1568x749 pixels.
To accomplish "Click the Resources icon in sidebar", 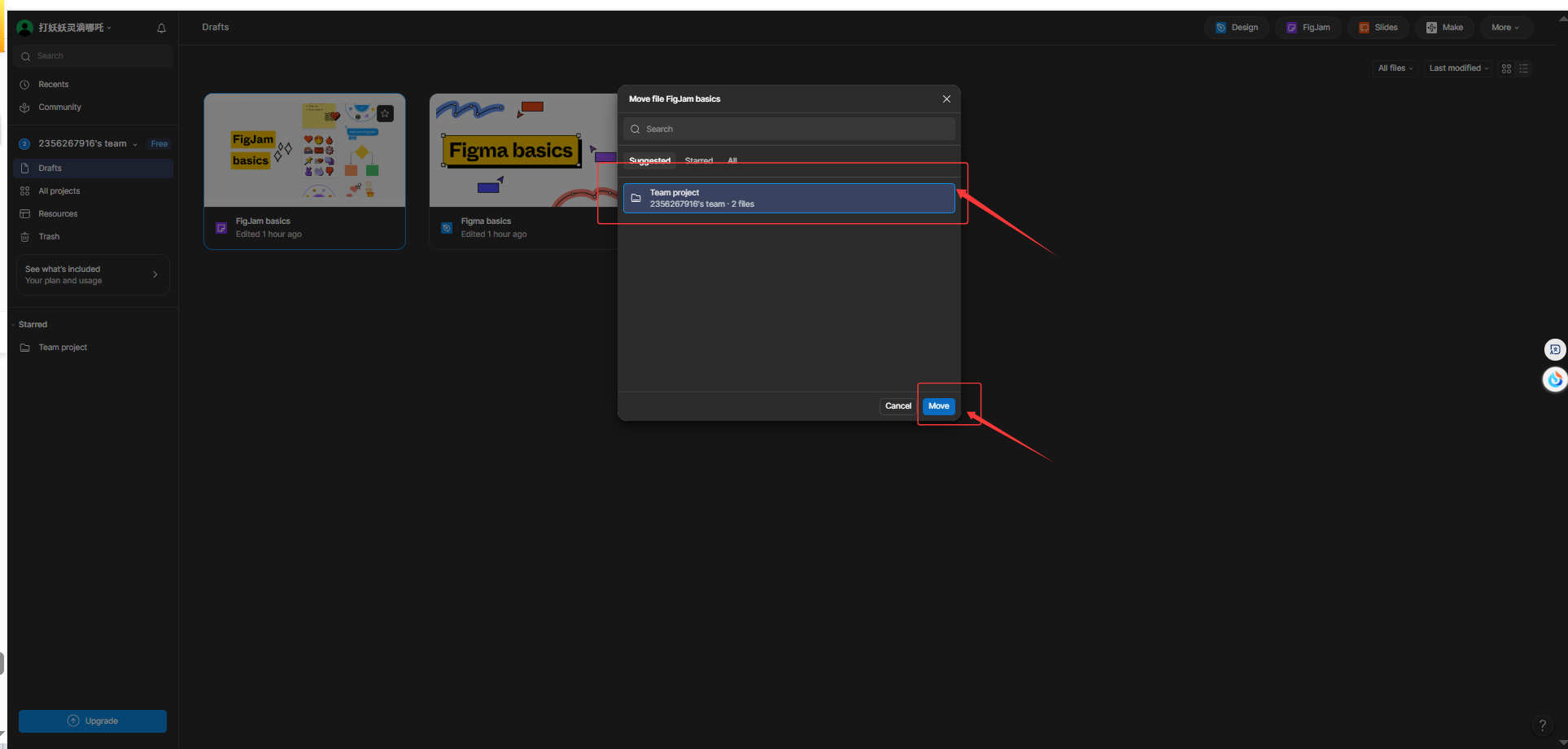I will (x=24, y=214).
